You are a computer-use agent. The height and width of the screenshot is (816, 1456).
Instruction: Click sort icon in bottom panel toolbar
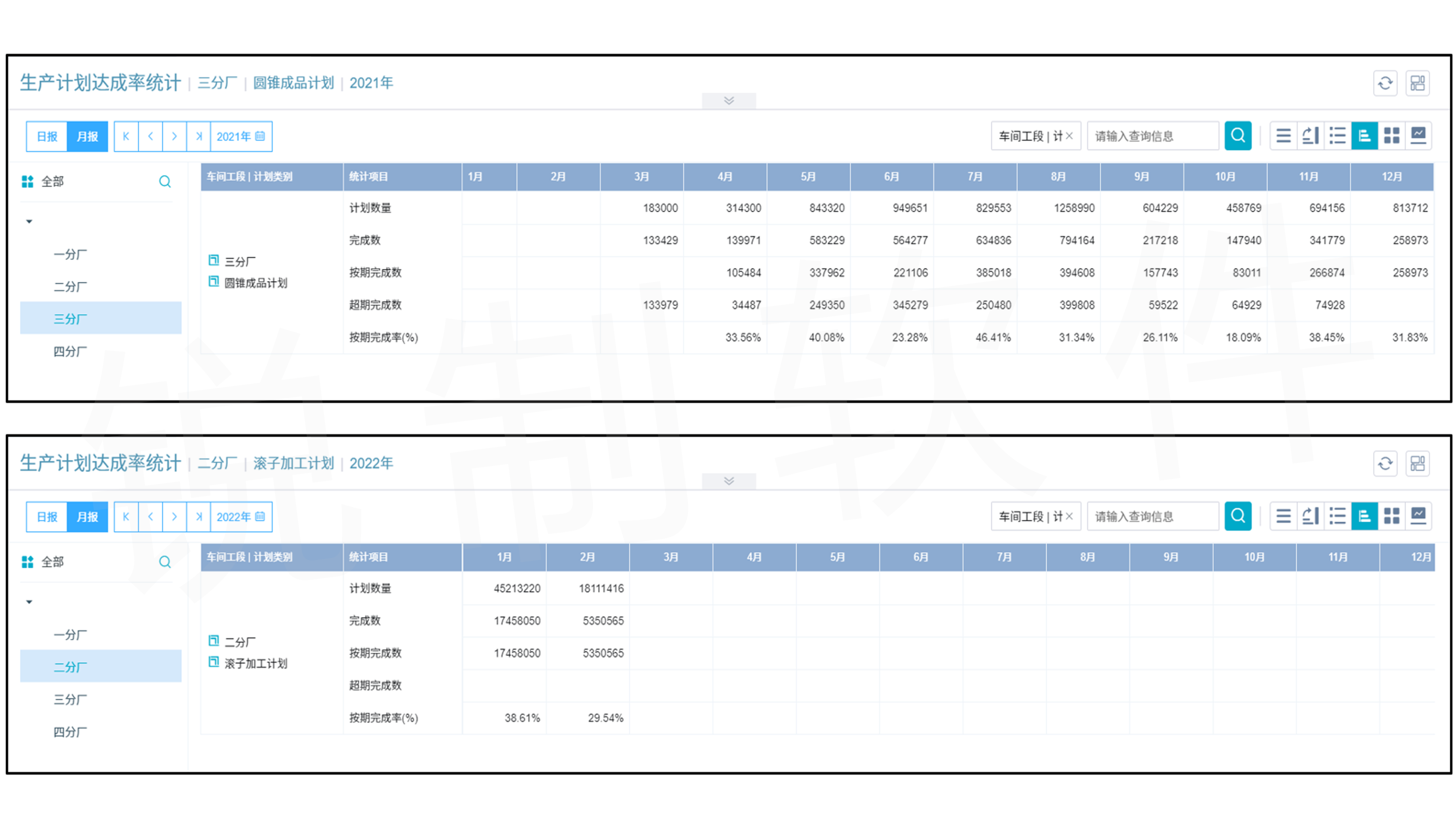coord(1310,516)
